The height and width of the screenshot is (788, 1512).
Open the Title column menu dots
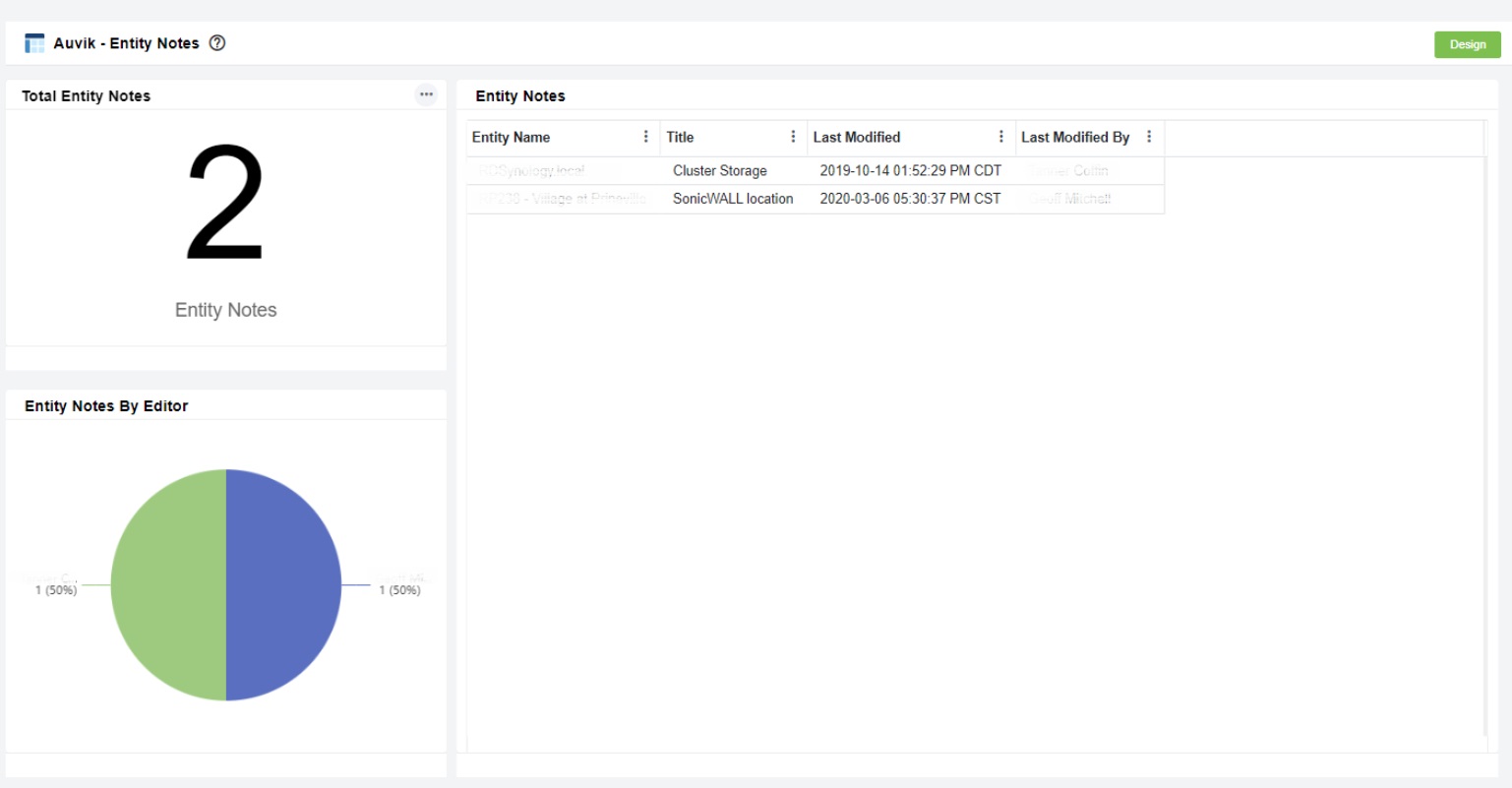click(793, 137)
